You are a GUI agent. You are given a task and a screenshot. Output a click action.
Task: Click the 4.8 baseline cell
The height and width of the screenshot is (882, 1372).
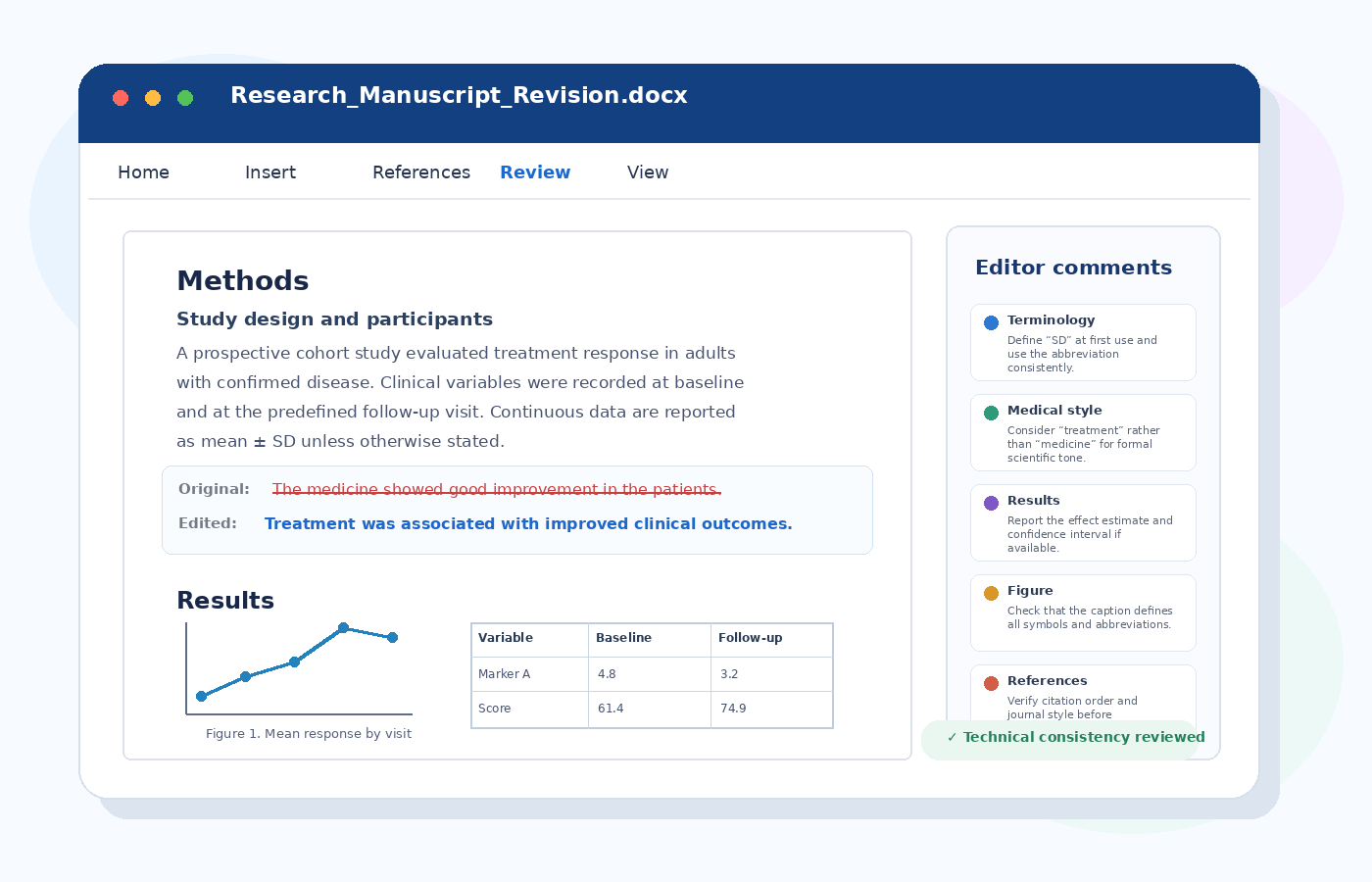click(650, 674)
